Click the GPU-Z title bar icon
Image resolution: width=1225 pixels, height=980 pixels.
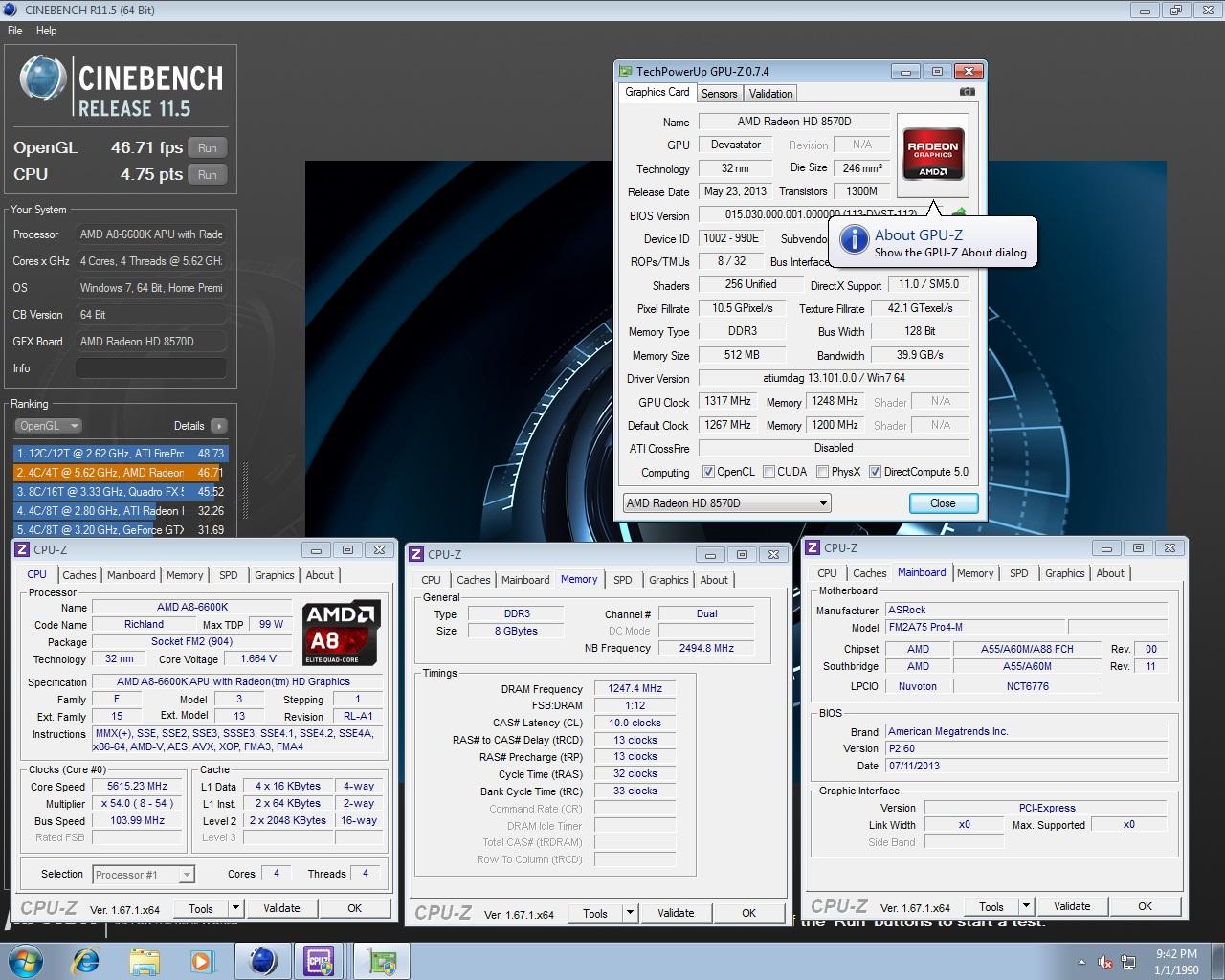(x=626, y=71)
